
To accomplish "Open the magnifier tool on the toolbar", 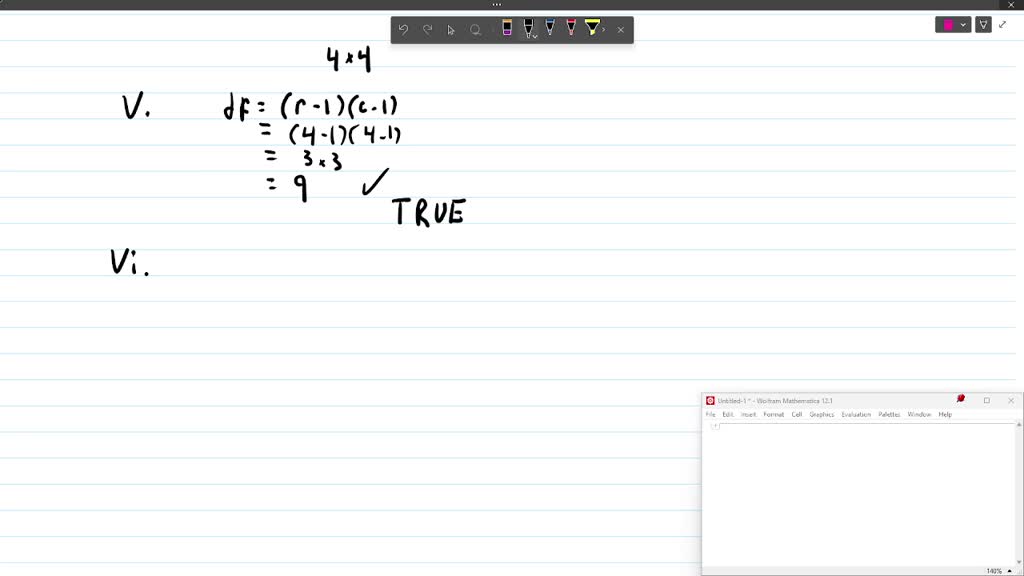I will coord(476,29).
